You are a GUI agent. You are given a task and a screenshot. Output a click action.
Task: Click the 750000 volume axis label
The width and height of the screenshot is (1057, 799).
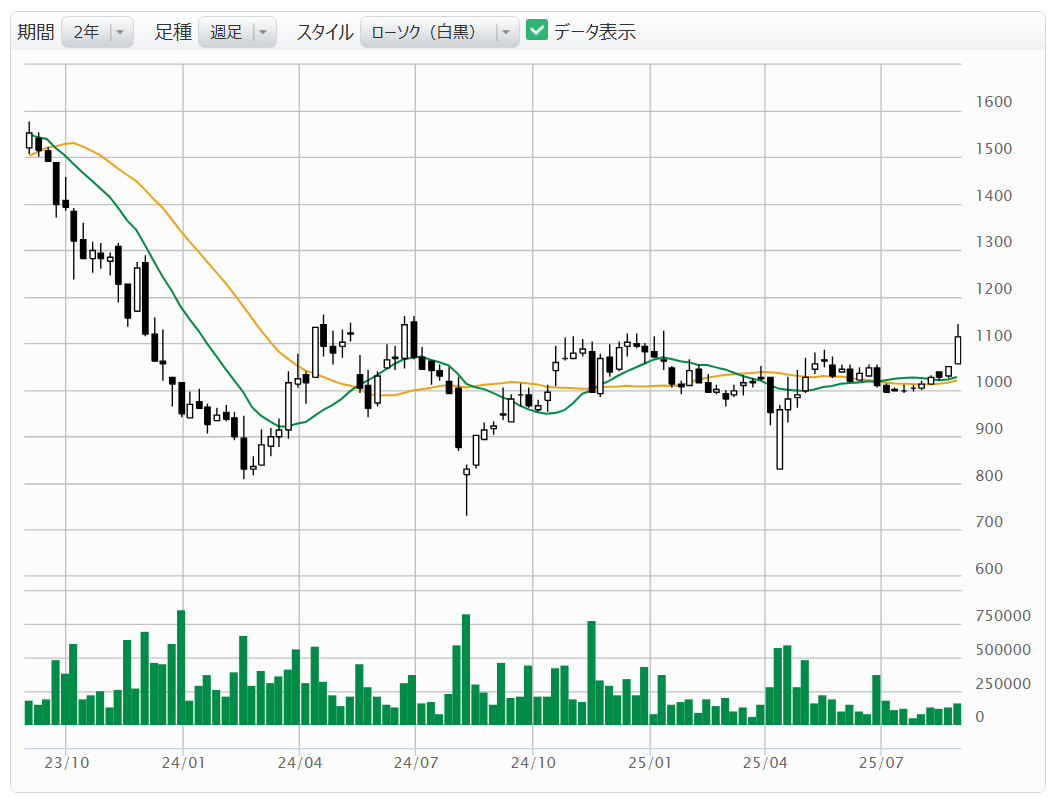1003,617
